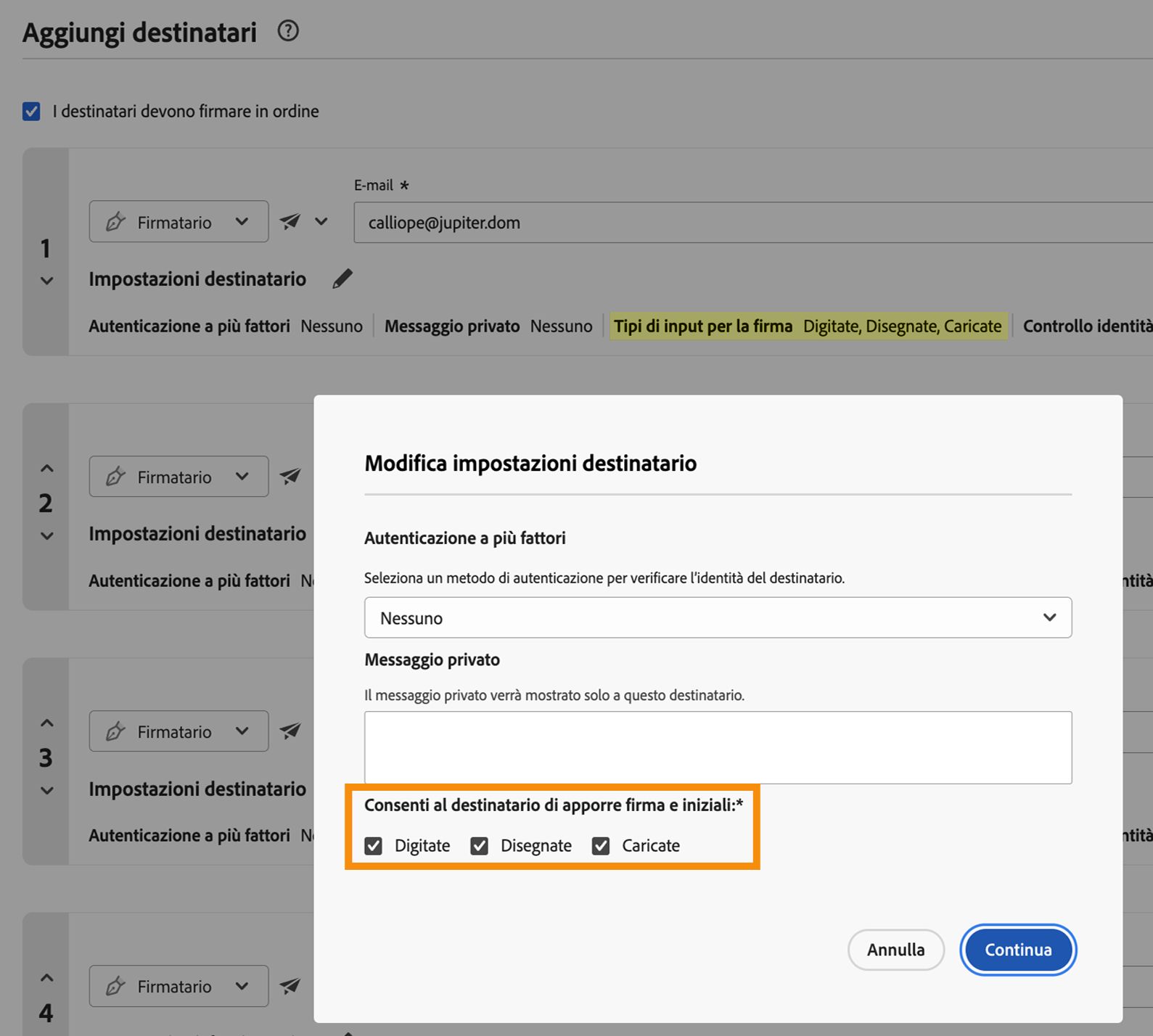Viewport: 1153px width, 1036px height.
Task: Uncheck I destinatari devono firmare in ordine
Action: click(31, 112)
